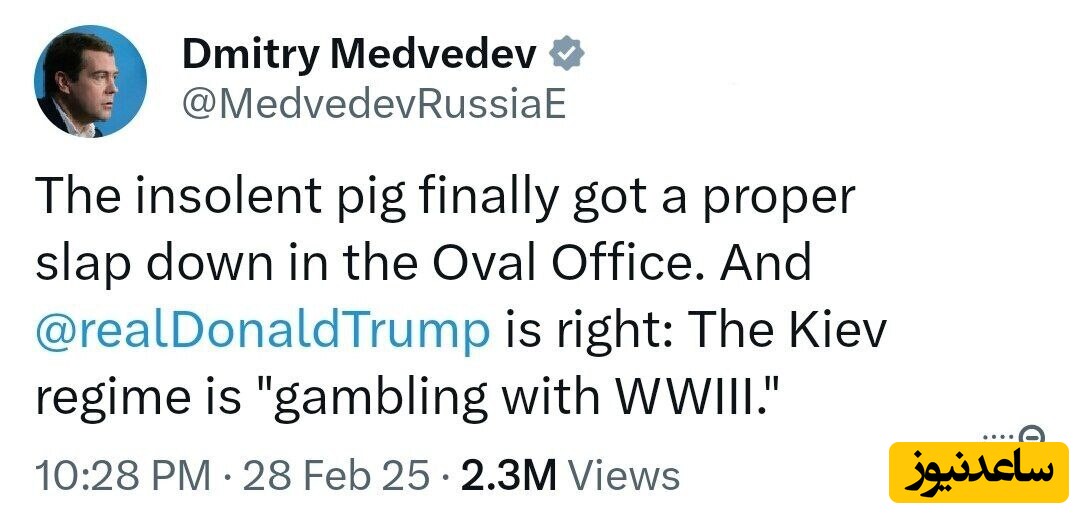Click the blue verified badge

point(567,56)
